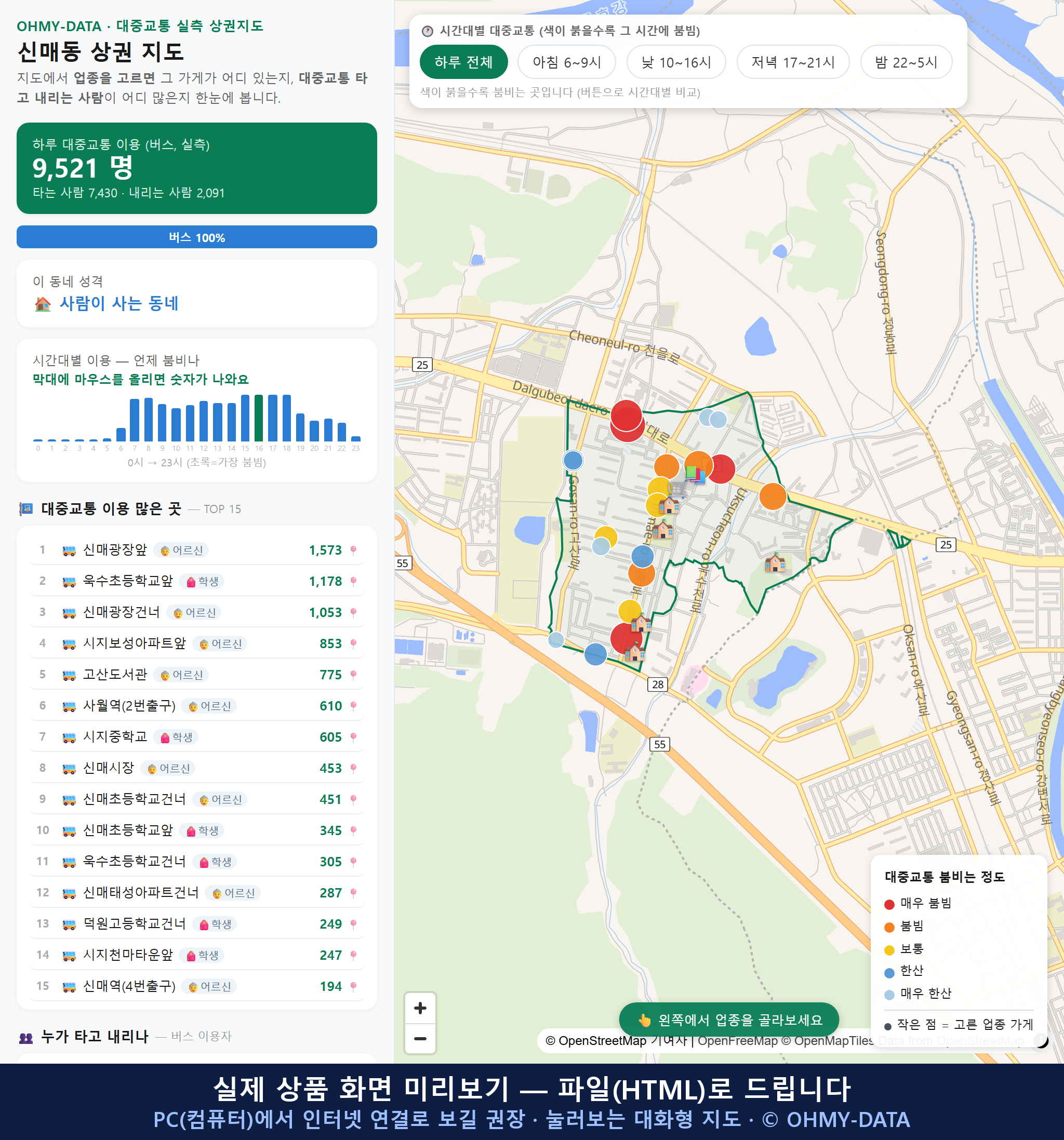Image resolution: width=1064 pixels, height=1140 pixels.
Task: Click the orange bus-stop circle at eastern boundary
Action: tap(773, 496)
